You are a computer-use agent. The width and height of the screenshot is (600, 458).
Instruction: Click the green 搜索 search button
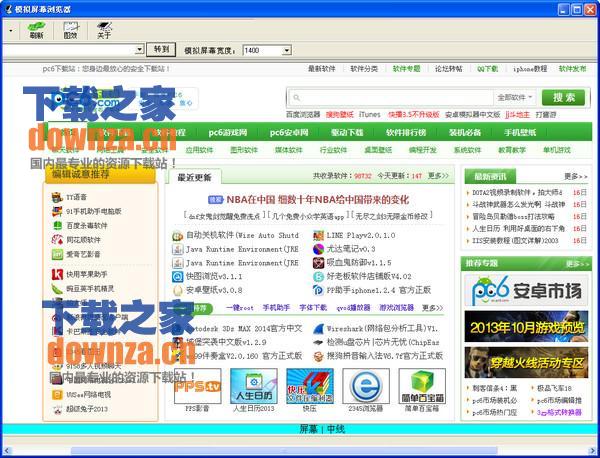[564, 98]
